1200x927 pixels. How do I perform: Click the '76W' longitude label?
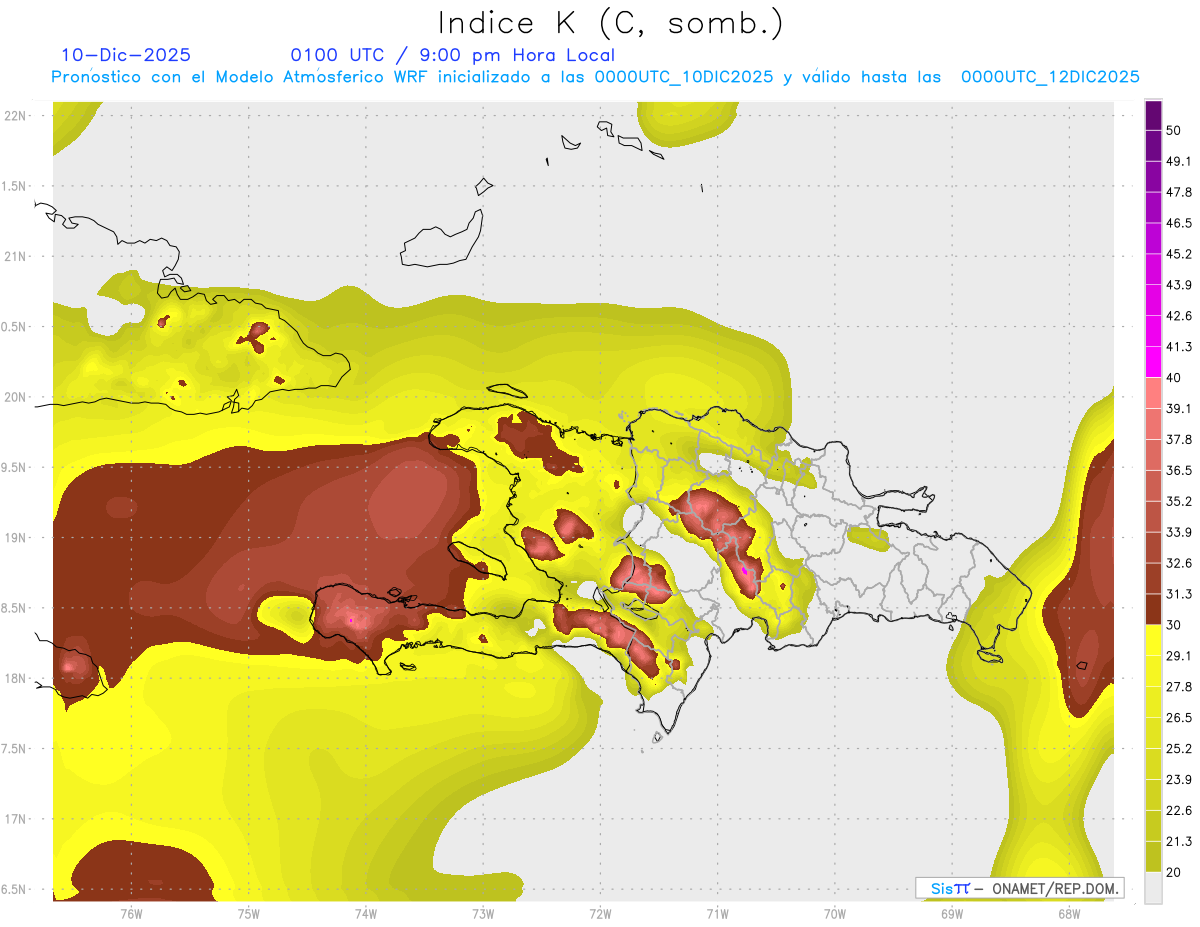coord(131,914)
